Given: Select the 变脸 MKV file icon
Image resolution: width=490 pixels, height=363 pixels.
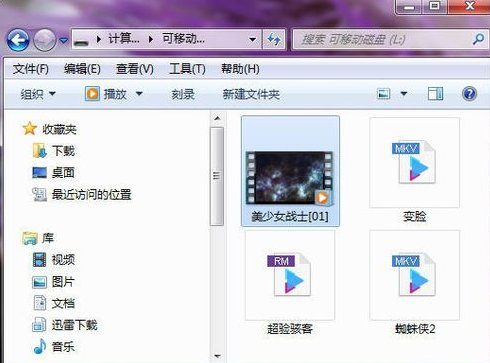Looking at the screenshot, I should [x=414, y=162].
